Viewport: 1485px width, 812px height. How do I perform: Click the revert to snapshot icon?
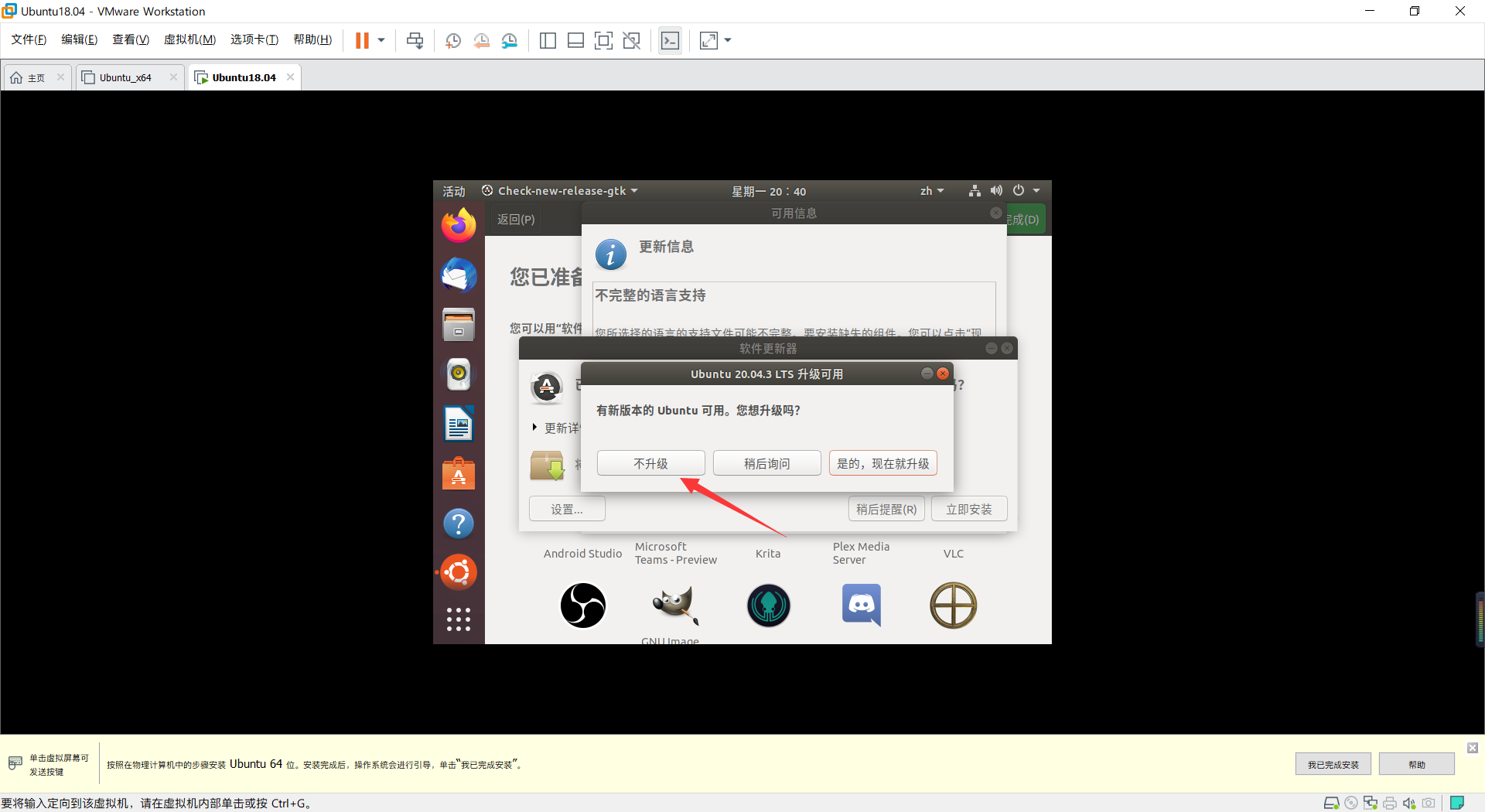tap(481, 40)
